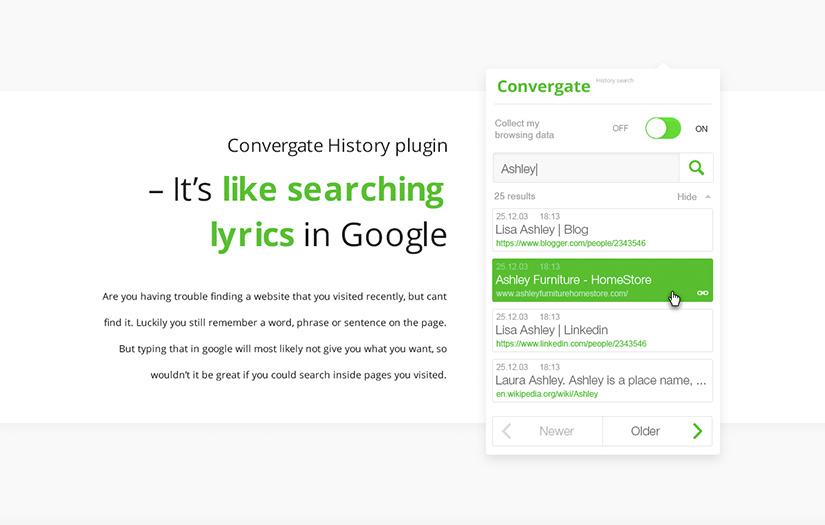The image size is (825, 525).
Task: Focus the search field containing Ashley
Action: coord(586,168)
